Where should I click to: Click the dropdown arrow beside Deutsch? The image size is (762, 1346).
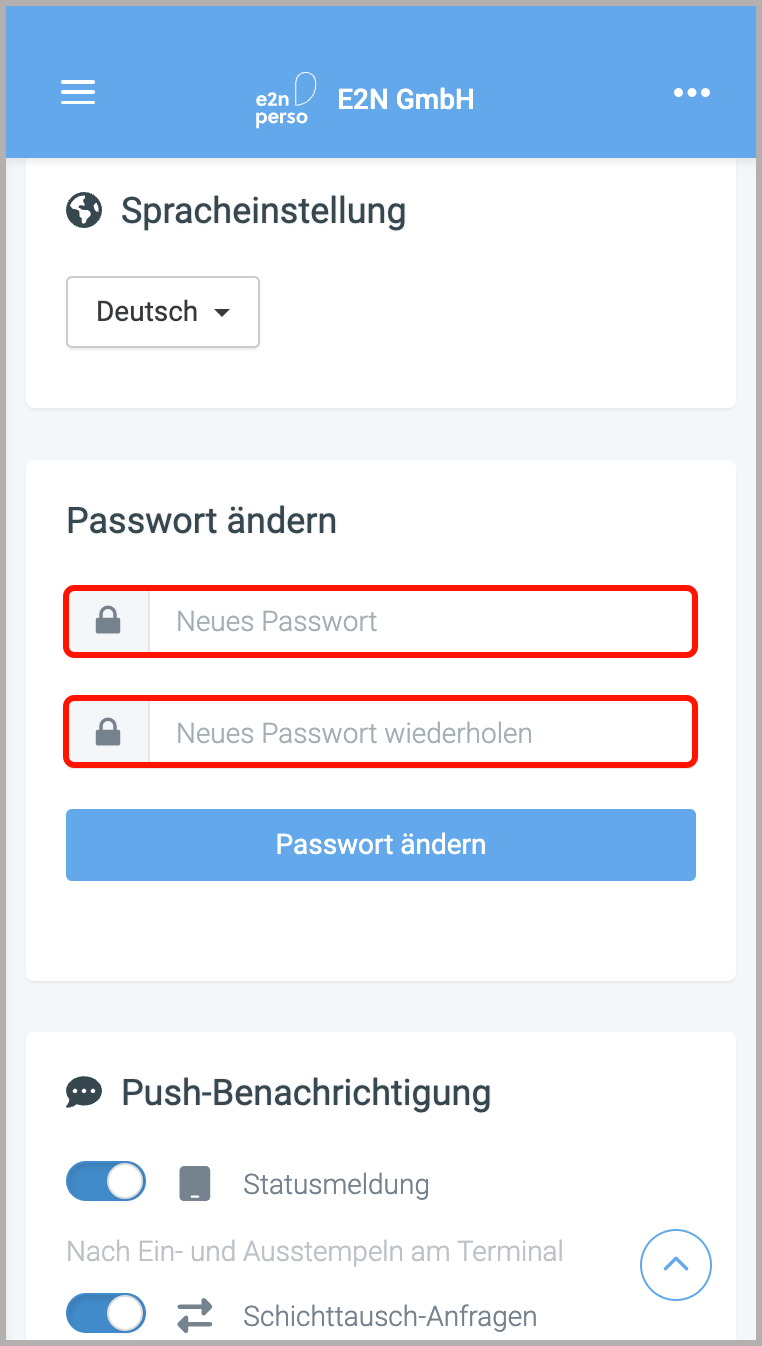click(x=222, y=312)
